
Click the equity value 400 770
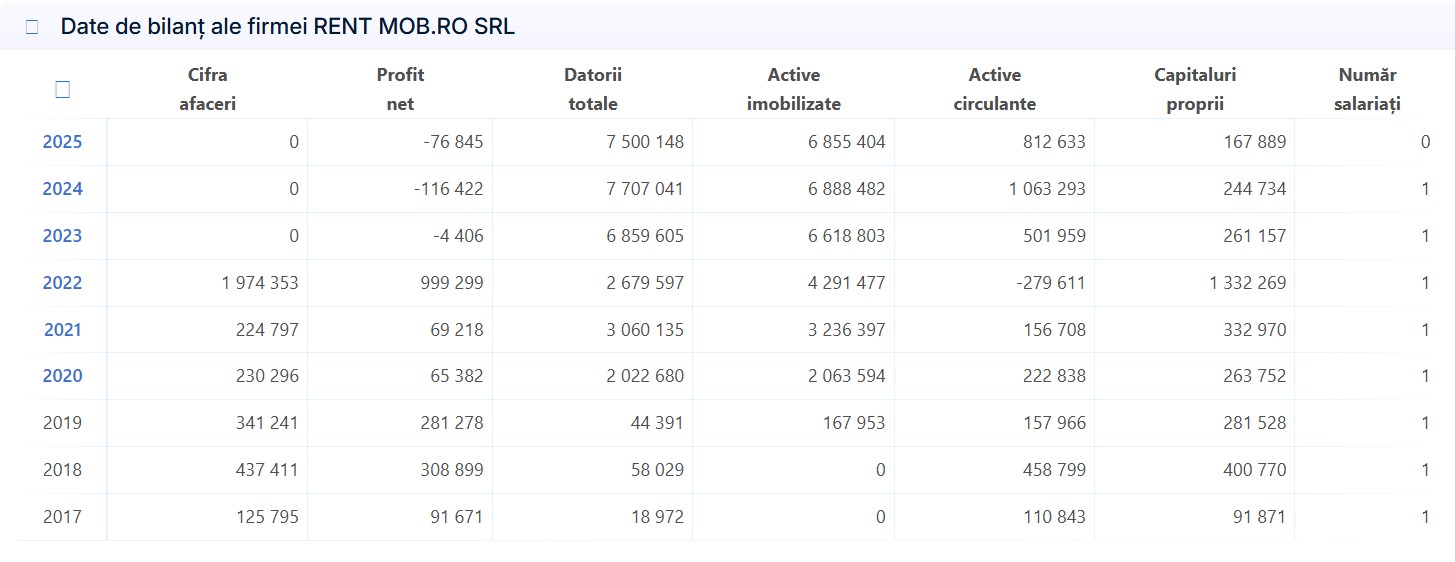click(x=1255, y=470)
